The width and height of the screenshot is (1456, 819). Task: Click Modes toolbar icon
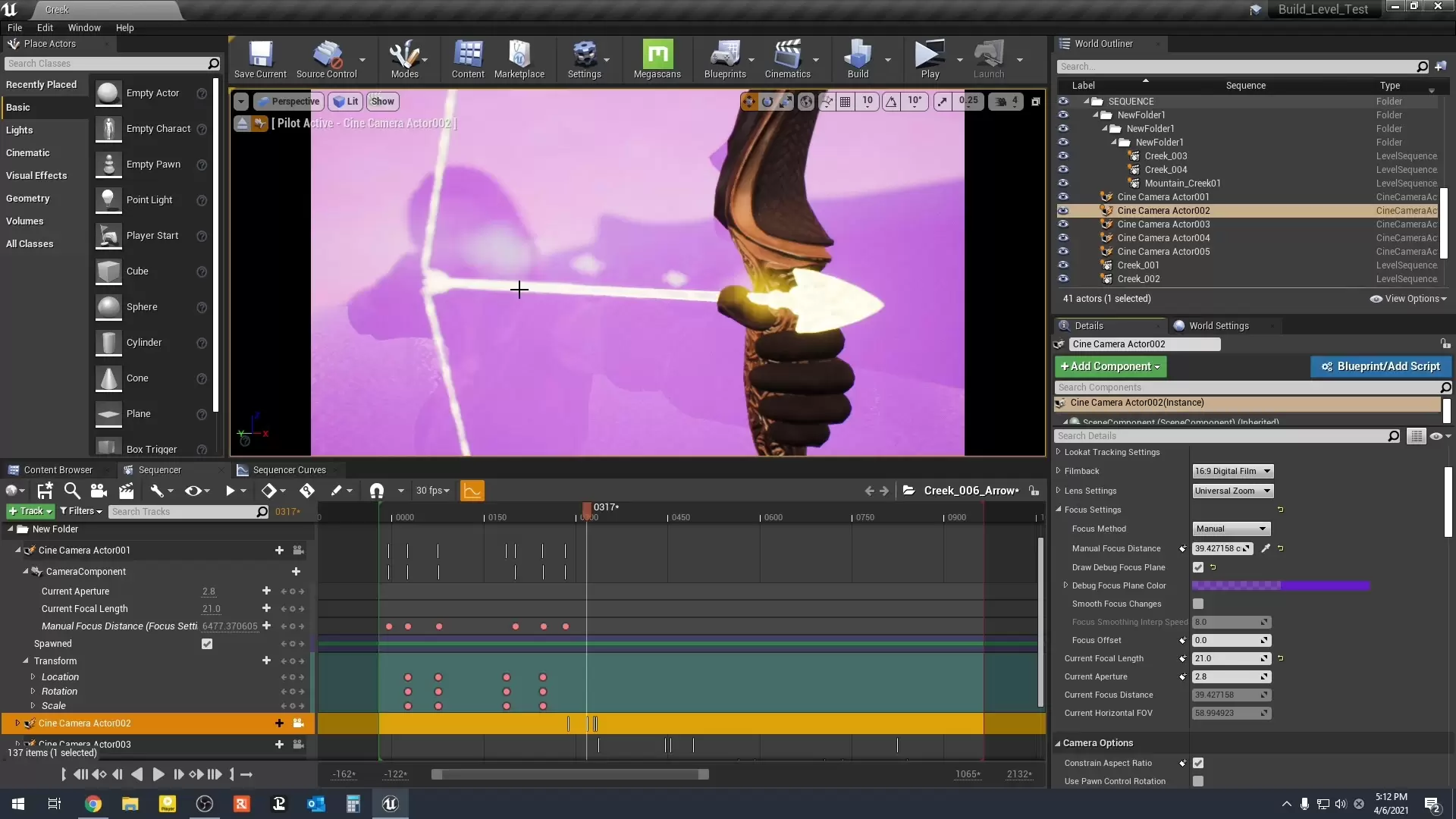[x=404, y=59]
